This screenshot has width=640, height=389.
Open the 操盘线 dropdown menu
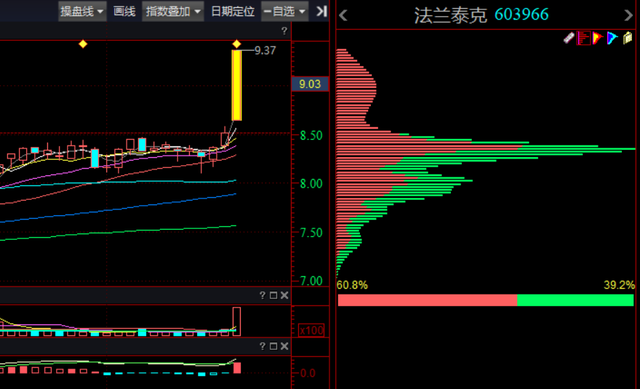tap(82, 11)
